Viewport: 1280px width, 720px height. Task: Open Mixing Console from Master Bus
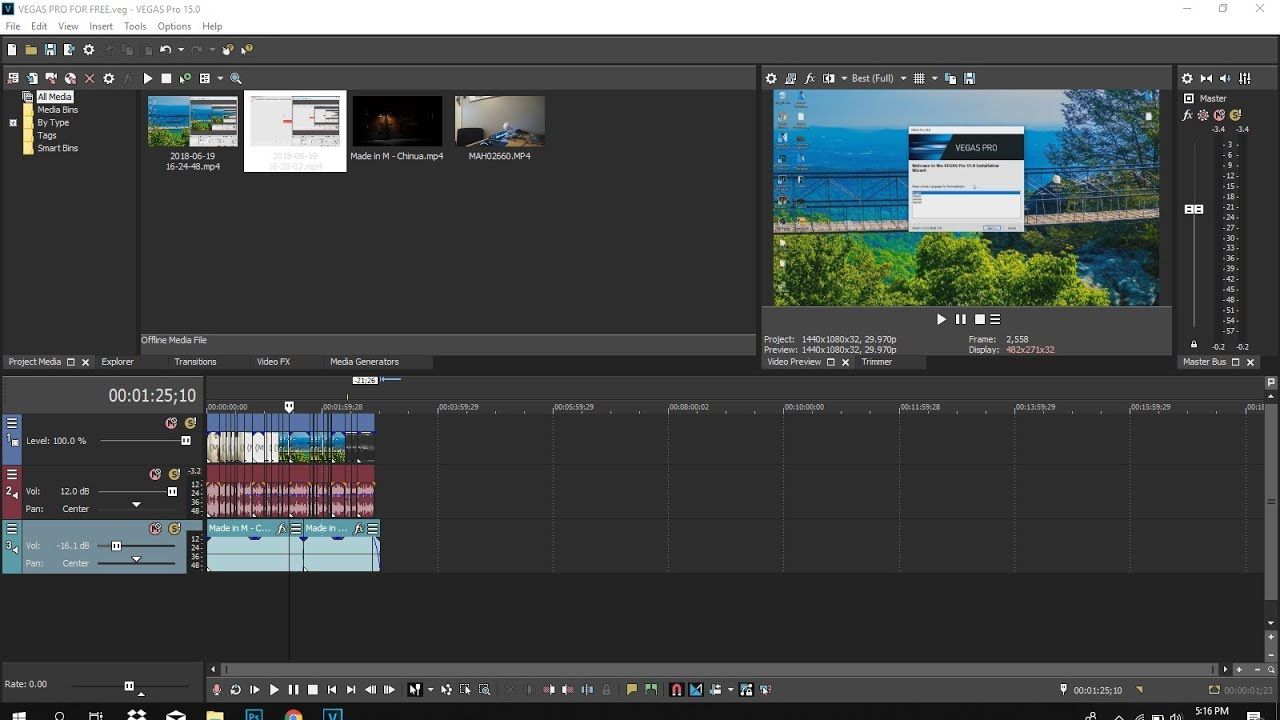coord(1245,78)
